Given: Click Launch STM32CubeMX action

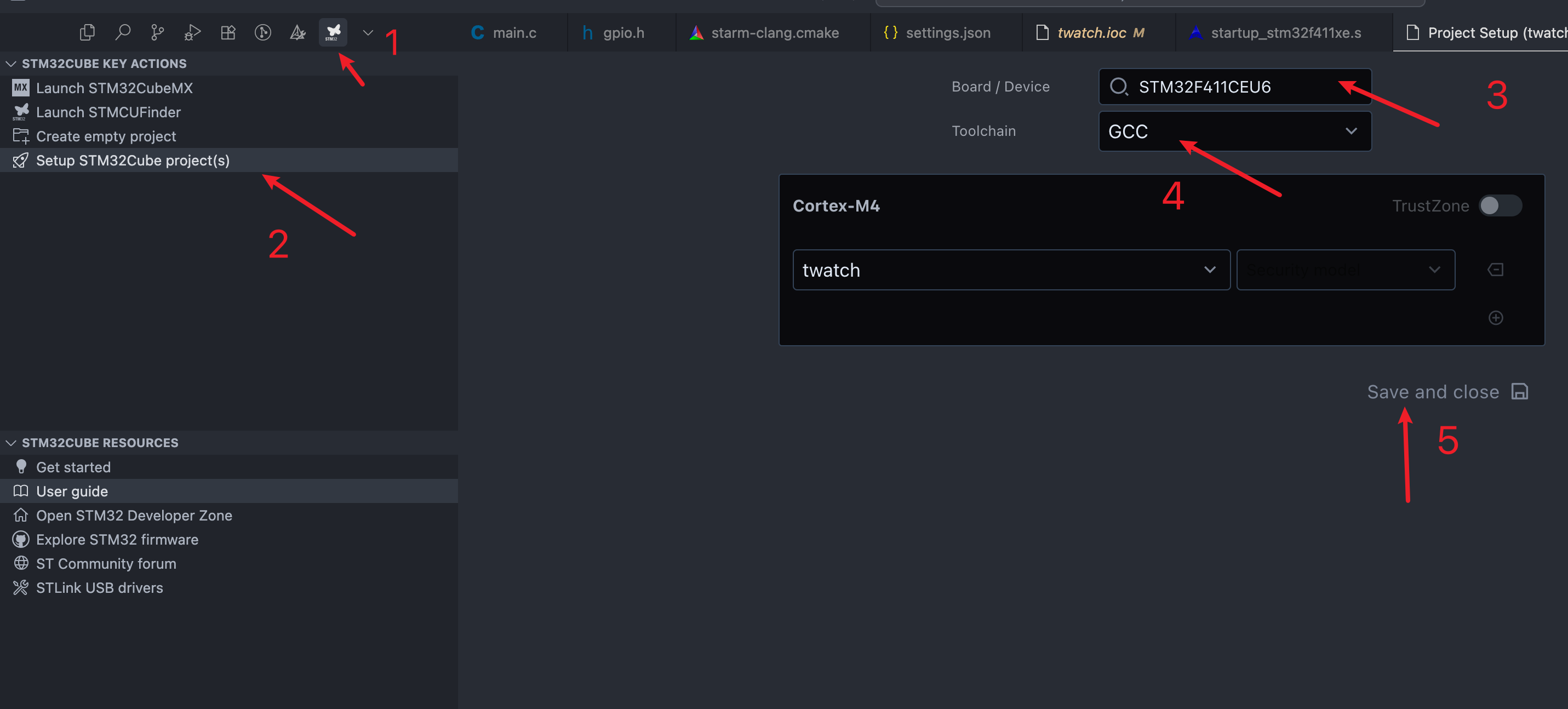Looking at the screenshot, I should tap(114, 88).
